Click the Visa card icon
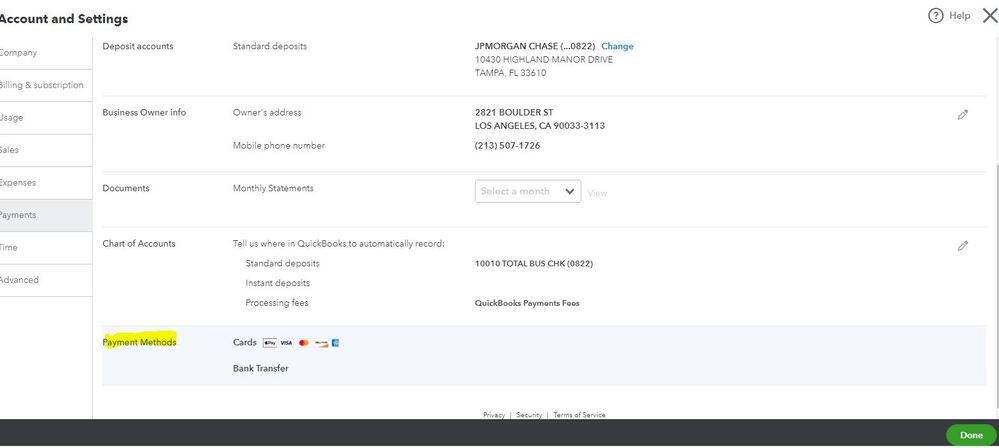 (286, 343)
